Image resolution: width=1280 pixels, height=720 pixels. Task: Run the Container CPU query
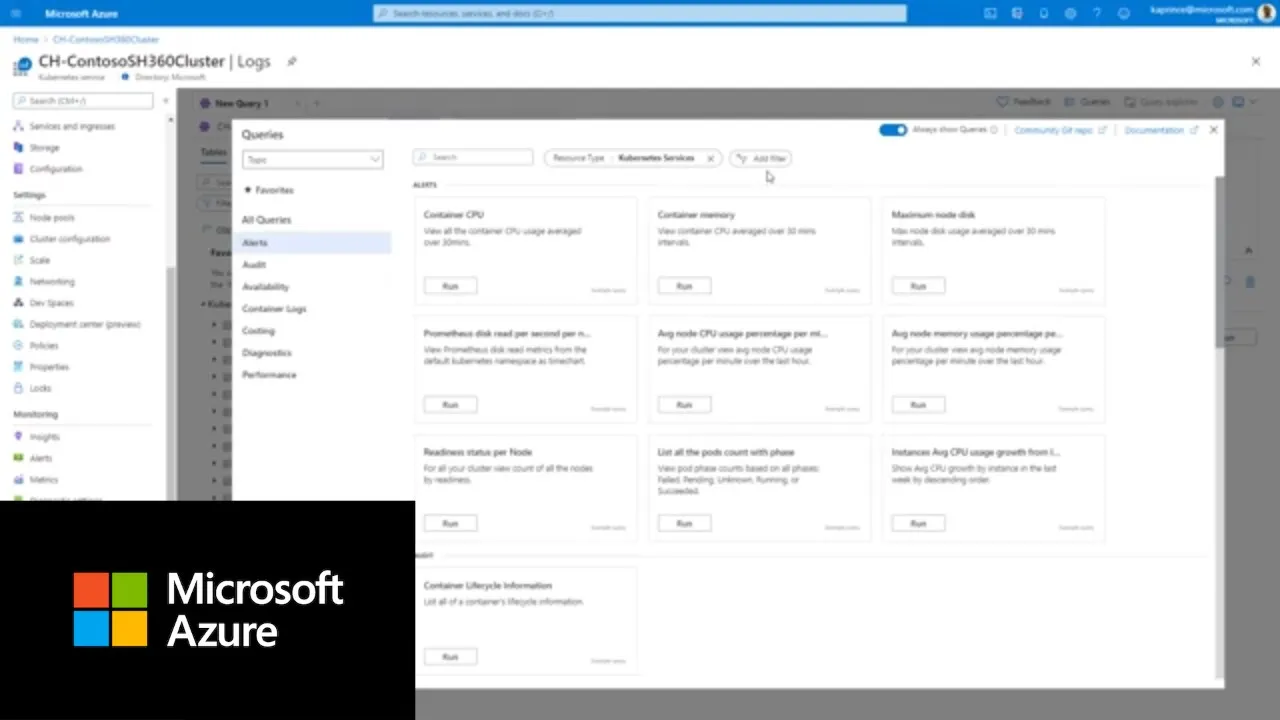tap(450, 286)
